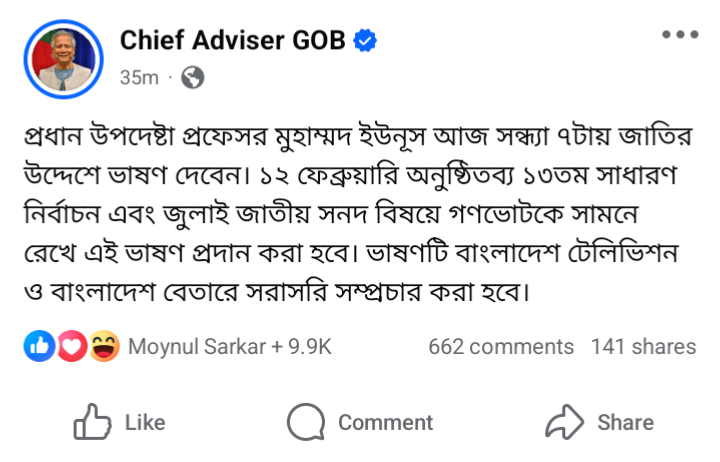Viewport: 720px width, 462px height.
Task: Click the Share text label
Action: point(625,423)
